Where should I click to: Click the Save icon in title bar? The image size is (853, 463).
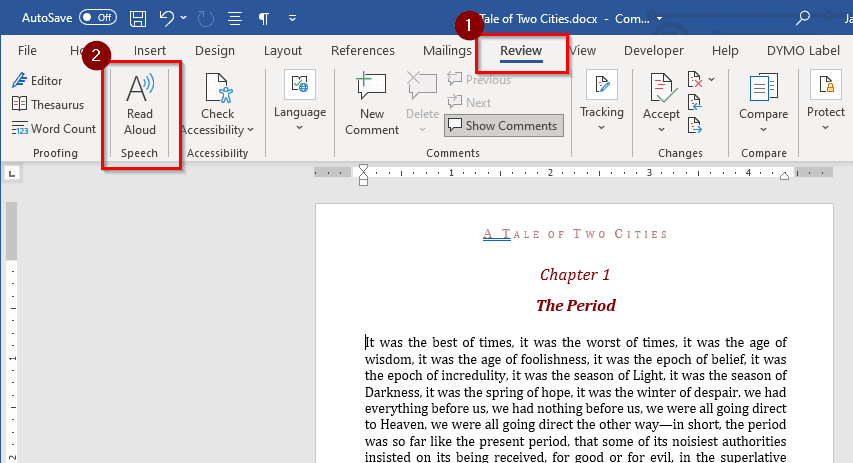[138, 18]
